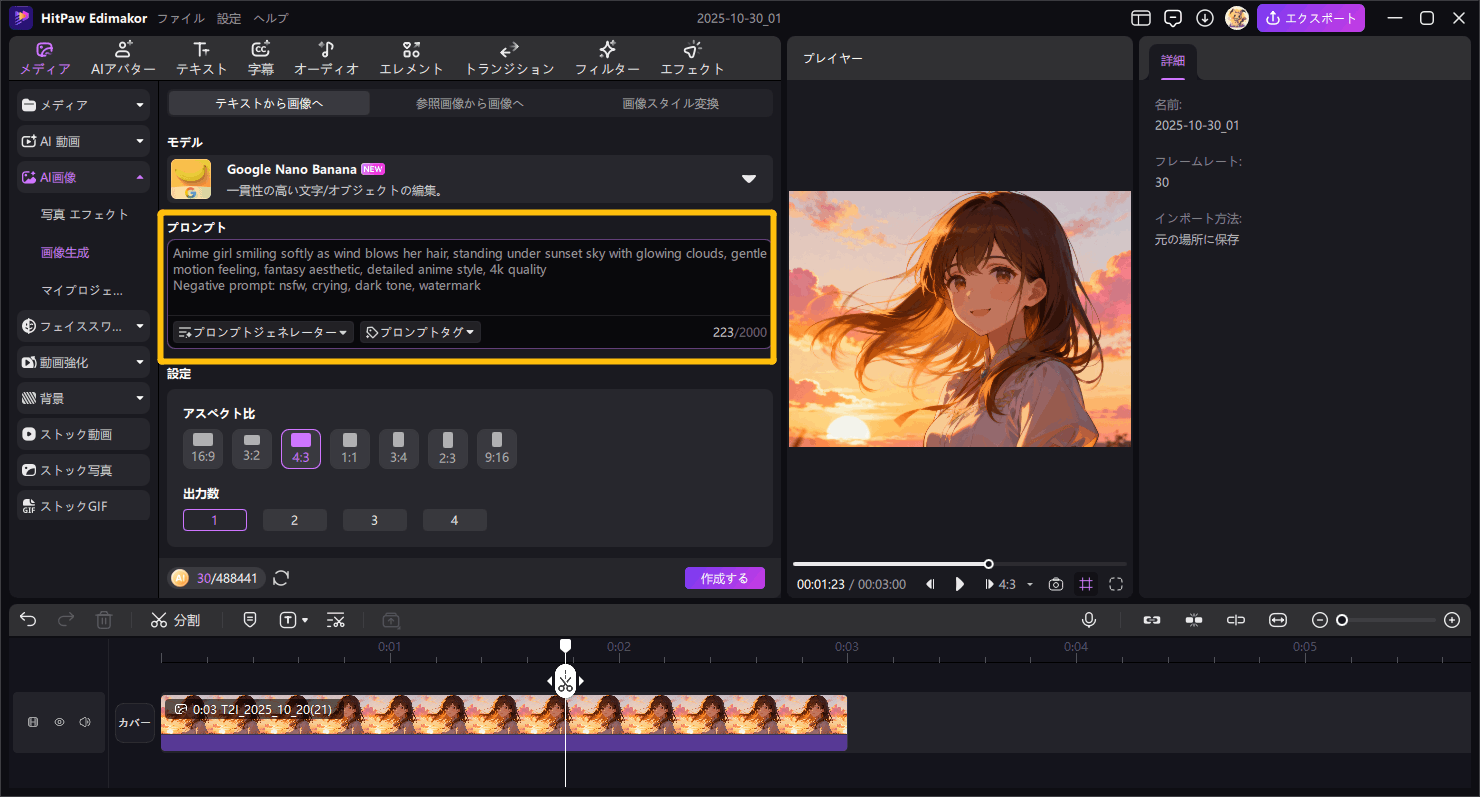Click the microphone voice-over icon
This screenshot has width=1480, height=797.
[x=1089, y=620]
